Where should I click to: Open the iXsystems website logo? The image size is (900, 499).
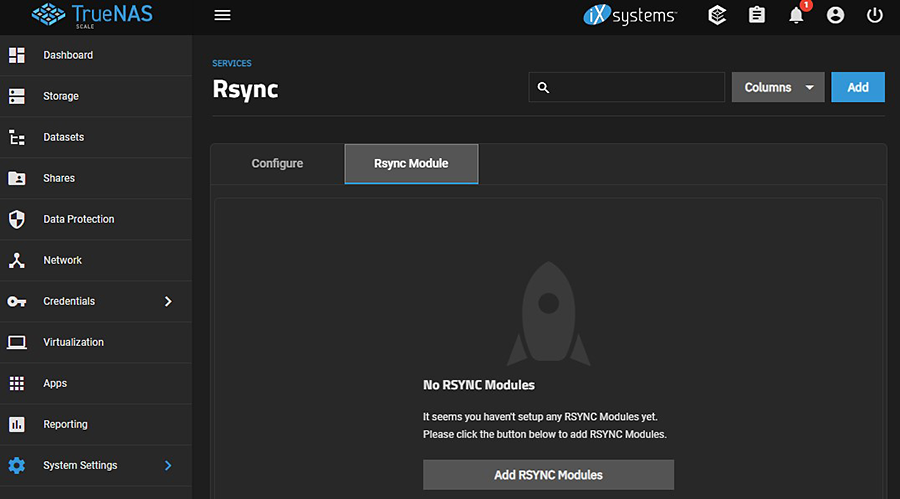(630, 16)
